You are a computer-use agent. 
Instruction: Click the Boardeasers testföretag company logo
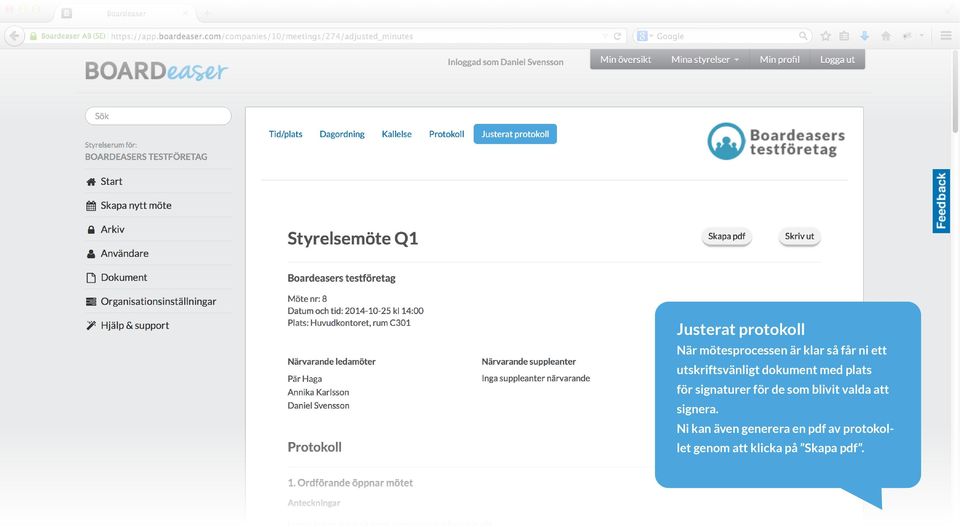pos(776,141)
